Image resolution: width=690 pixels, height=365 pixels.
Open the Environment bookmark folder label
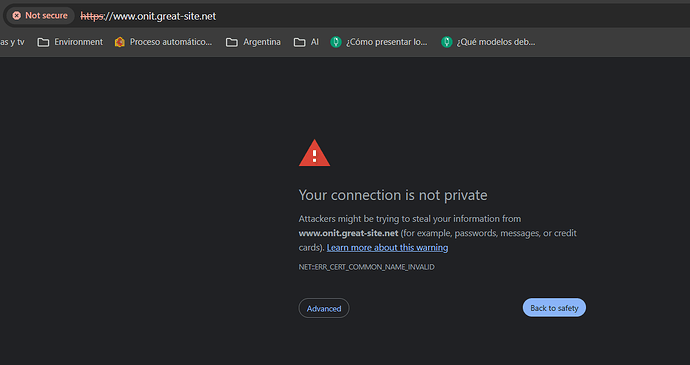point(78,42)
